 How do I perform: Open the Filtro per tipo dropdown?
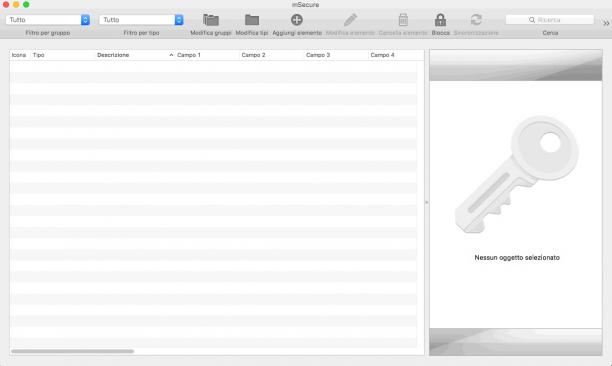[141, 20]
